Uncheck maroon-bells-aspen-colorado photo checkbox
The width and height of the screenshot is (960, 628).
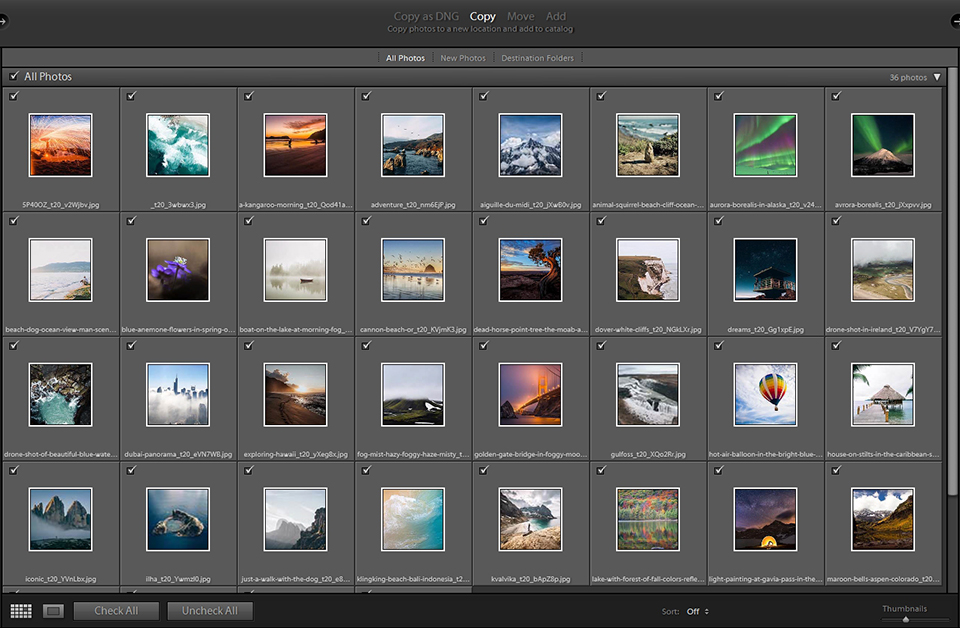click(836, 470)
